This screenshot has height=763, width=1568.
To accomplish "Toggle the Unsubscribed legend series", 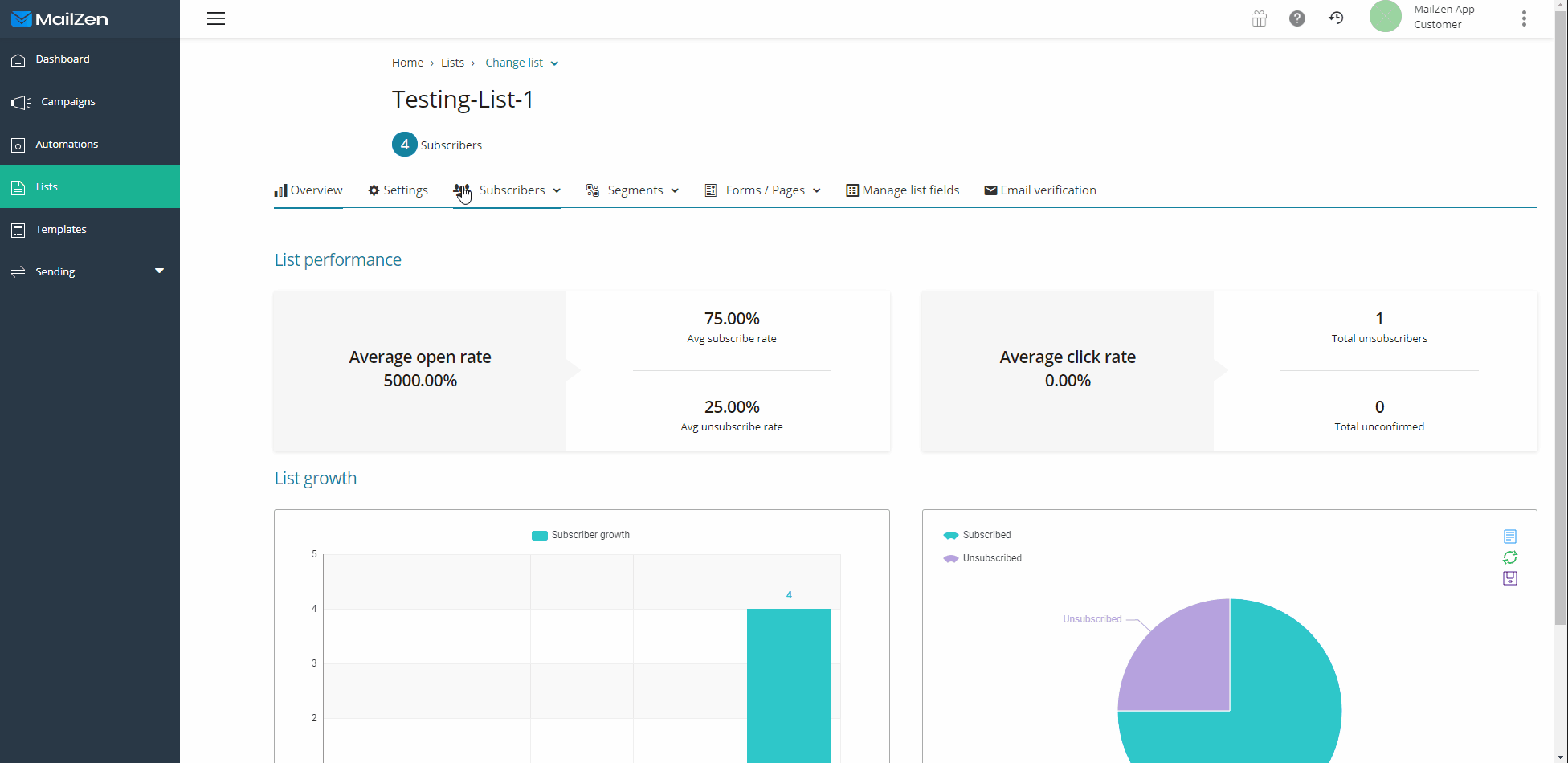I will (x=982, y=558).
